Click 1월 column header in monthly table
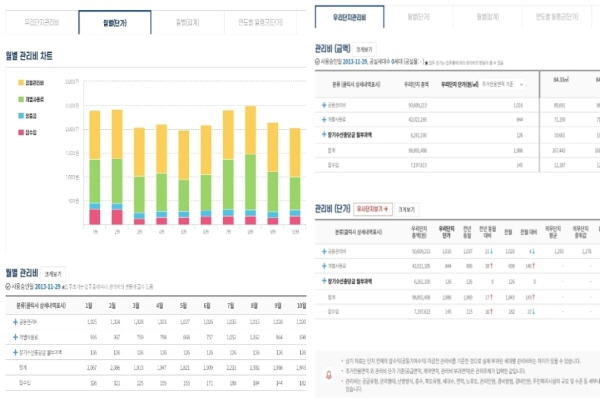 coord(89,305)
